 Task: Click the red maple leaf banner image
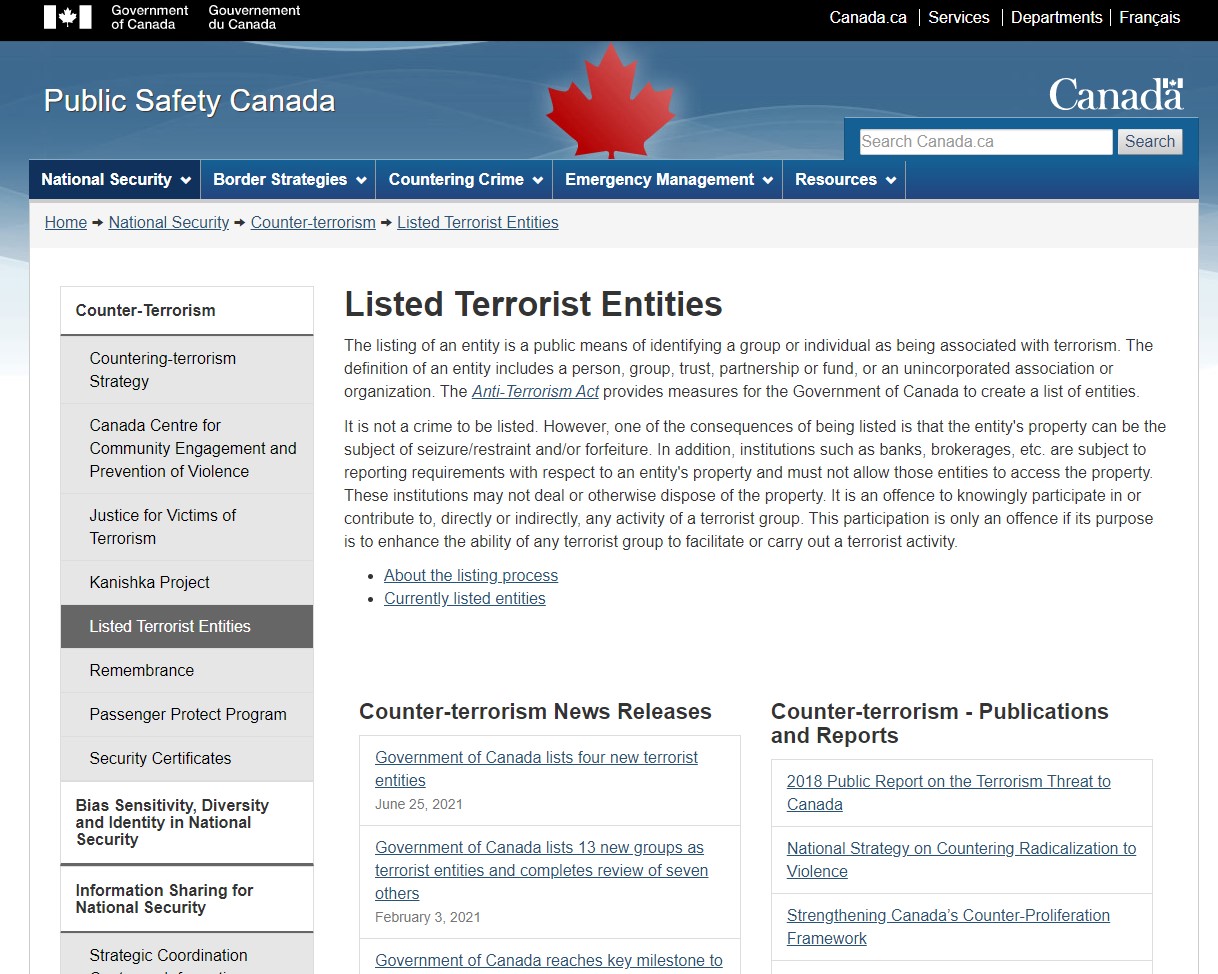(x=611, y=100)
